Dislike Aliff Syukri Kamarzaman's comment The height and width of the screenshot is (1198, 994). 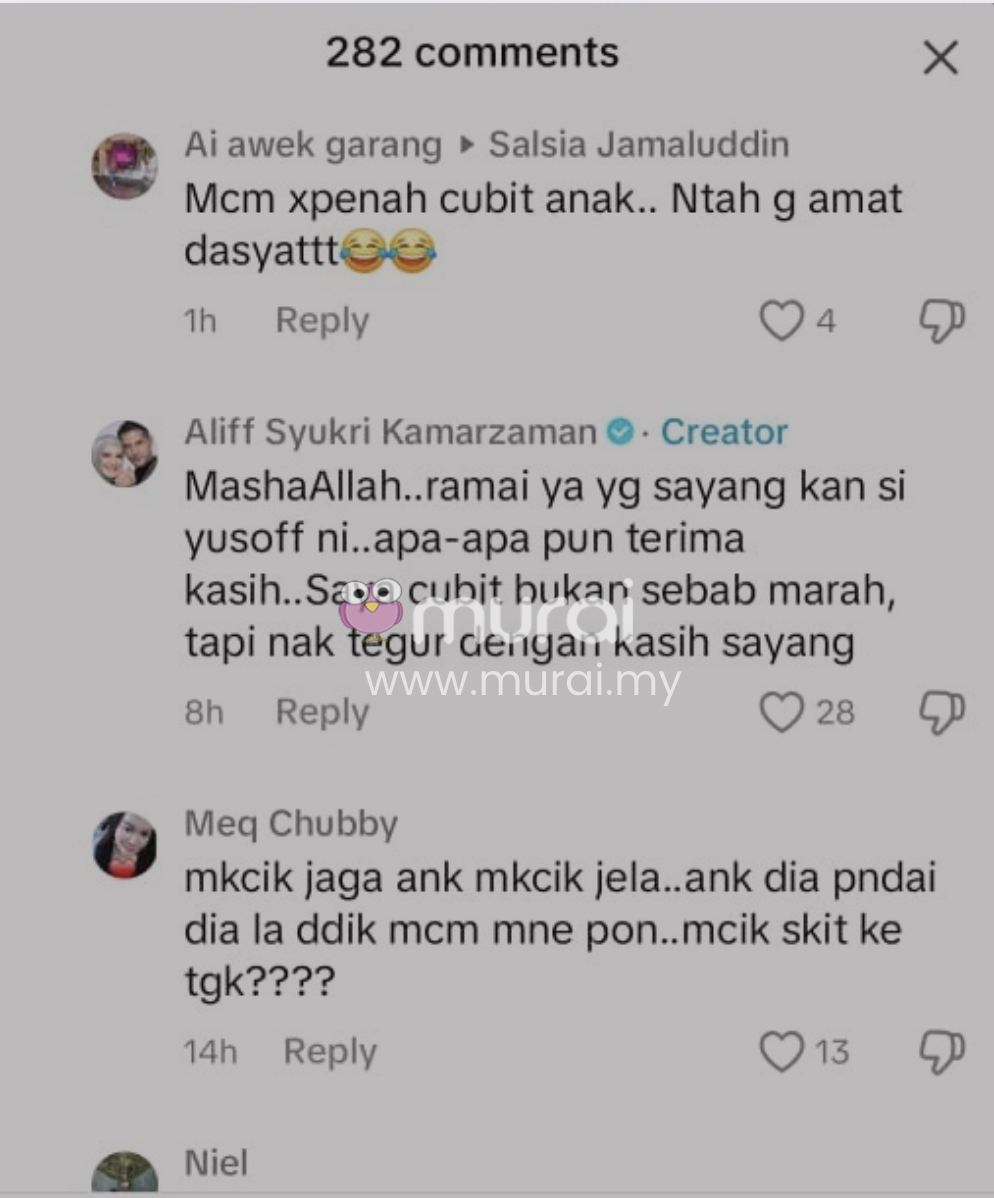[x=941, y=712]
